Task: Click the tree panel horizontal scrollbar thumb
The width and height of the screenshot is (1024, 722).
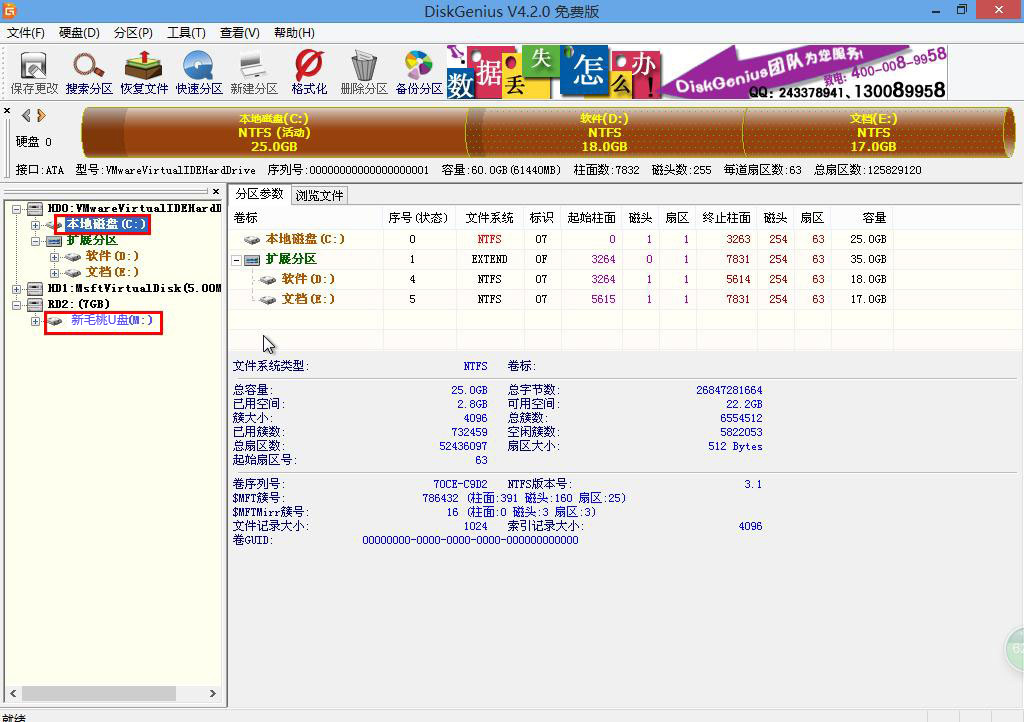Action: tap(98, 693)
